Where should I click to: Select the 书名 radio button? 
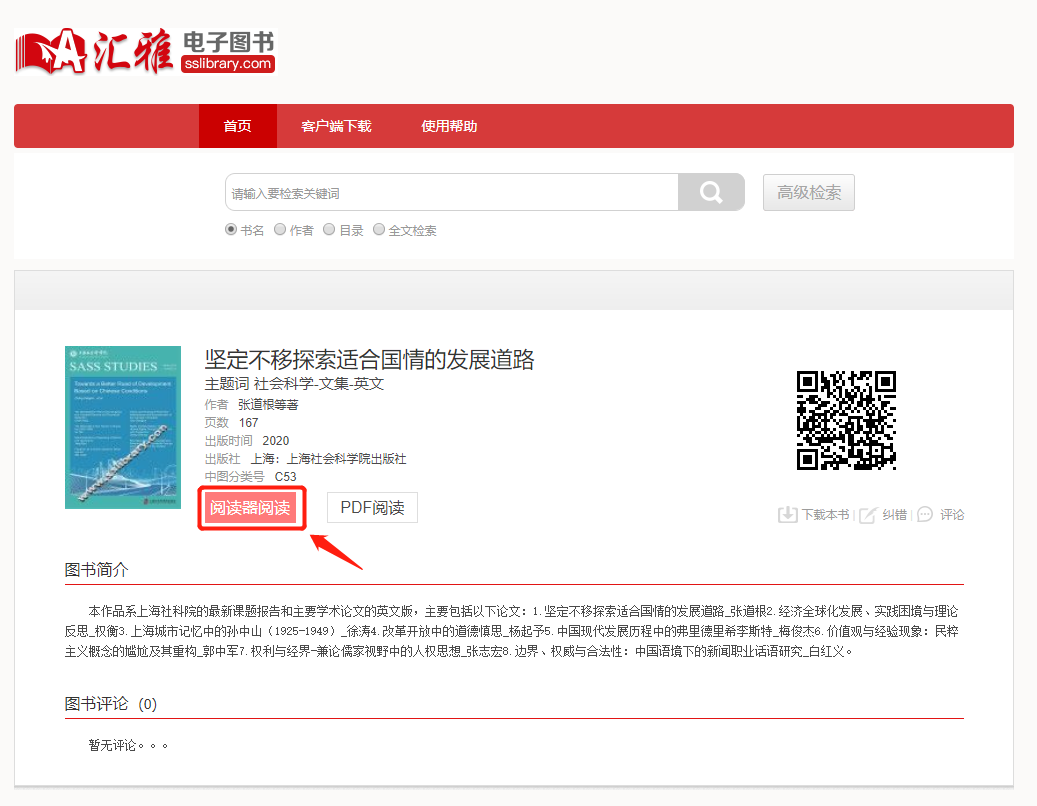point(231,230)
